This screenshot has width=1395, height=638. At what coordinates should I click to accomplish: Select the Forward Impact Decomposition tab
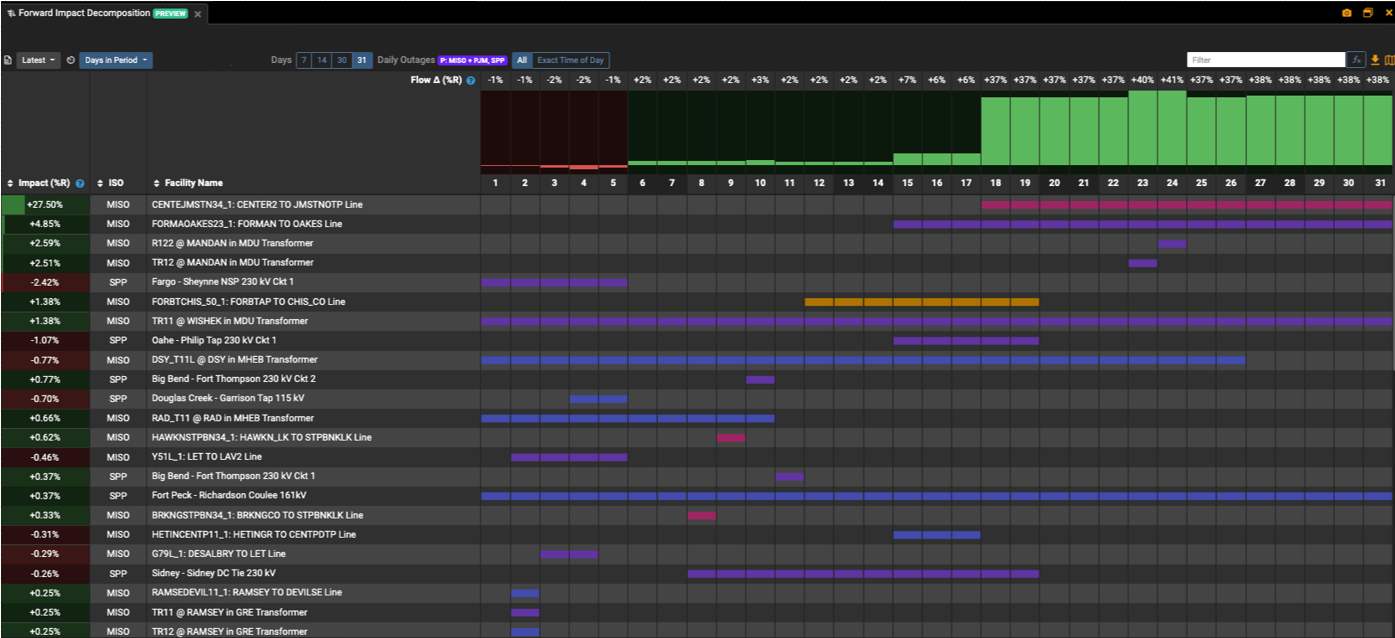[x=84, y=13]
